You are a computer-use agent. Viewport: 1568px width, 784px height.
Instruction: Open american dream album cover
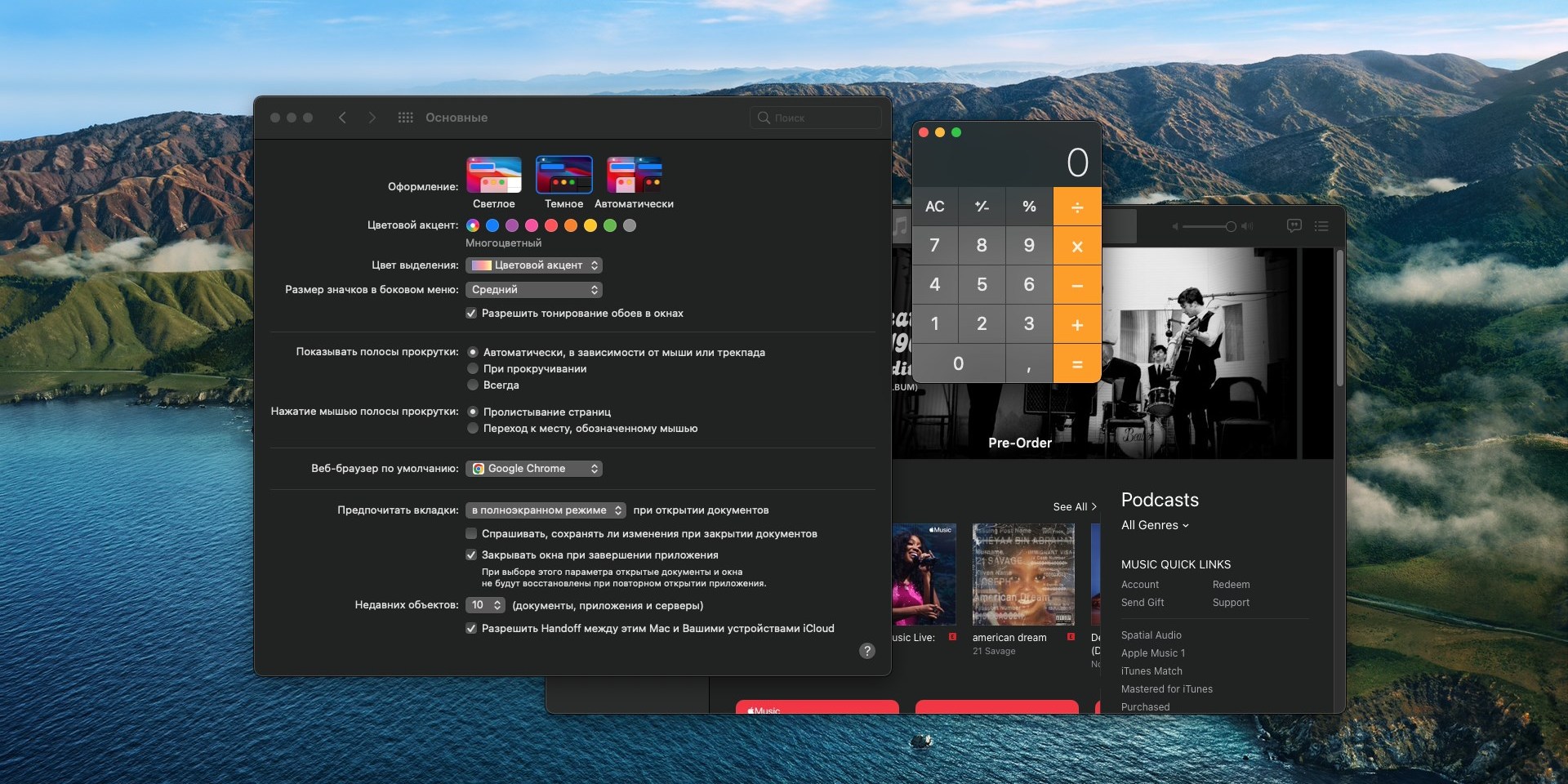click(x=1023, y=574)
